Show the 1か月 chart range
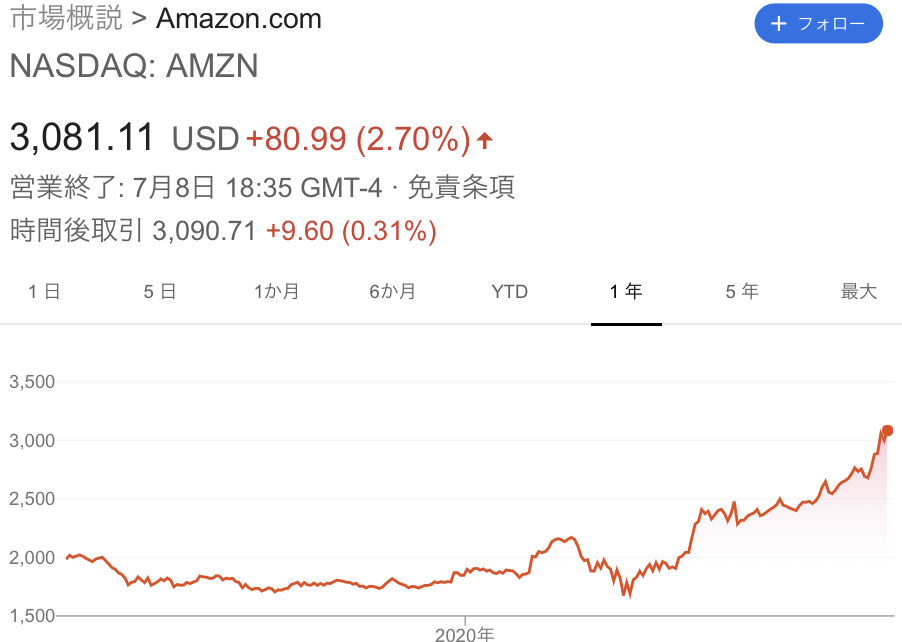The image size is (902, 642). pos(276,292)
